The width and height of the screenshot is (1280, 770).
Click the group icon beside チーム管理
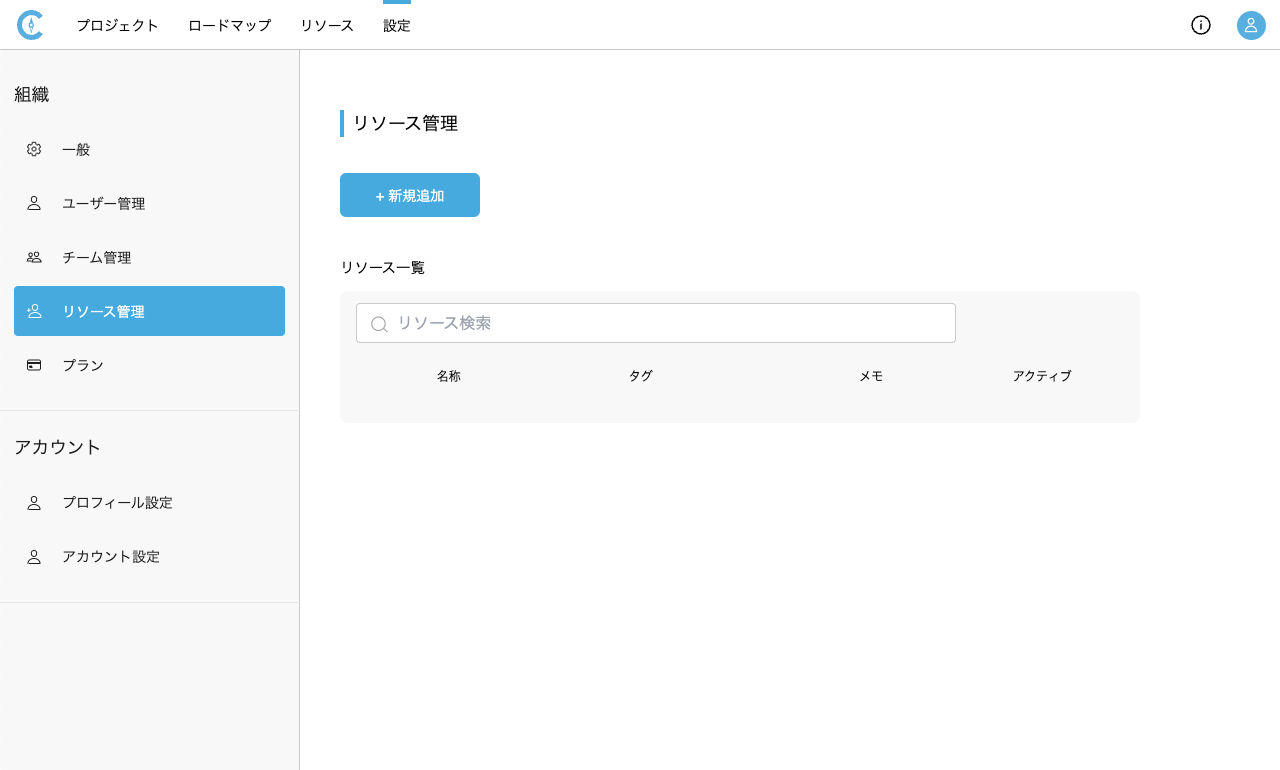[34, 257]
